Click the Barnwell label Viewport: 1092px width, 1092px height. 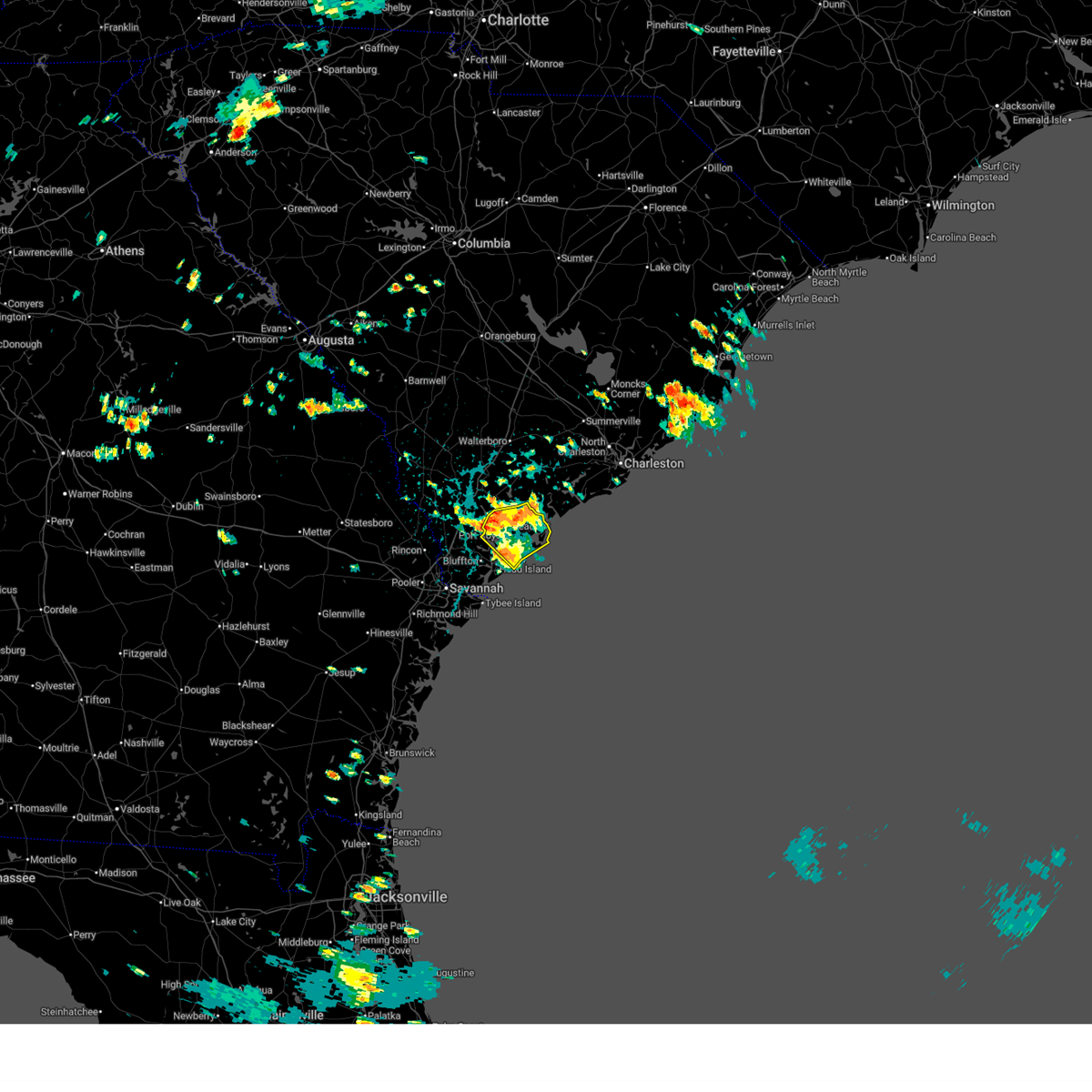click(427, 381)
